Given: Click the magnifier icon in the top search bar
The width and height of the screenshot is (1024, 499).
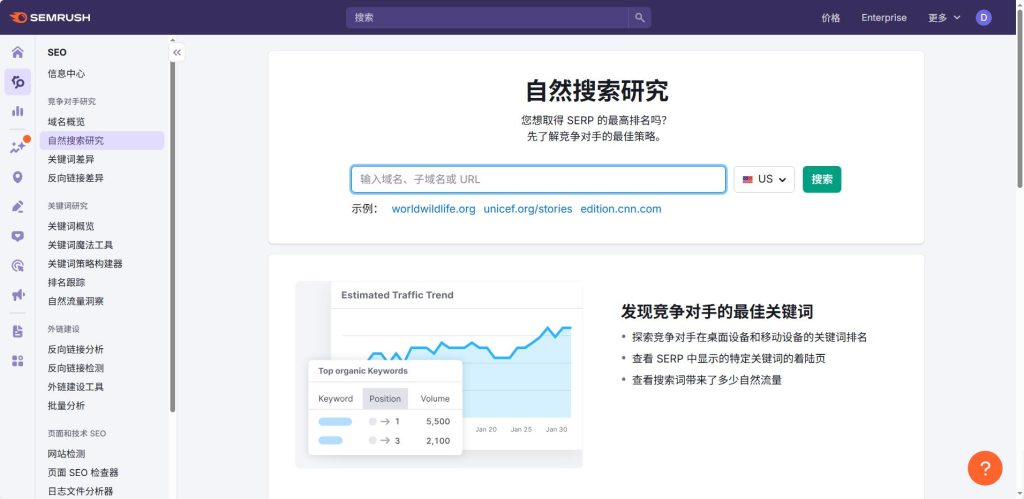Looking at the screenshot, I should click(x=639, y=18).
